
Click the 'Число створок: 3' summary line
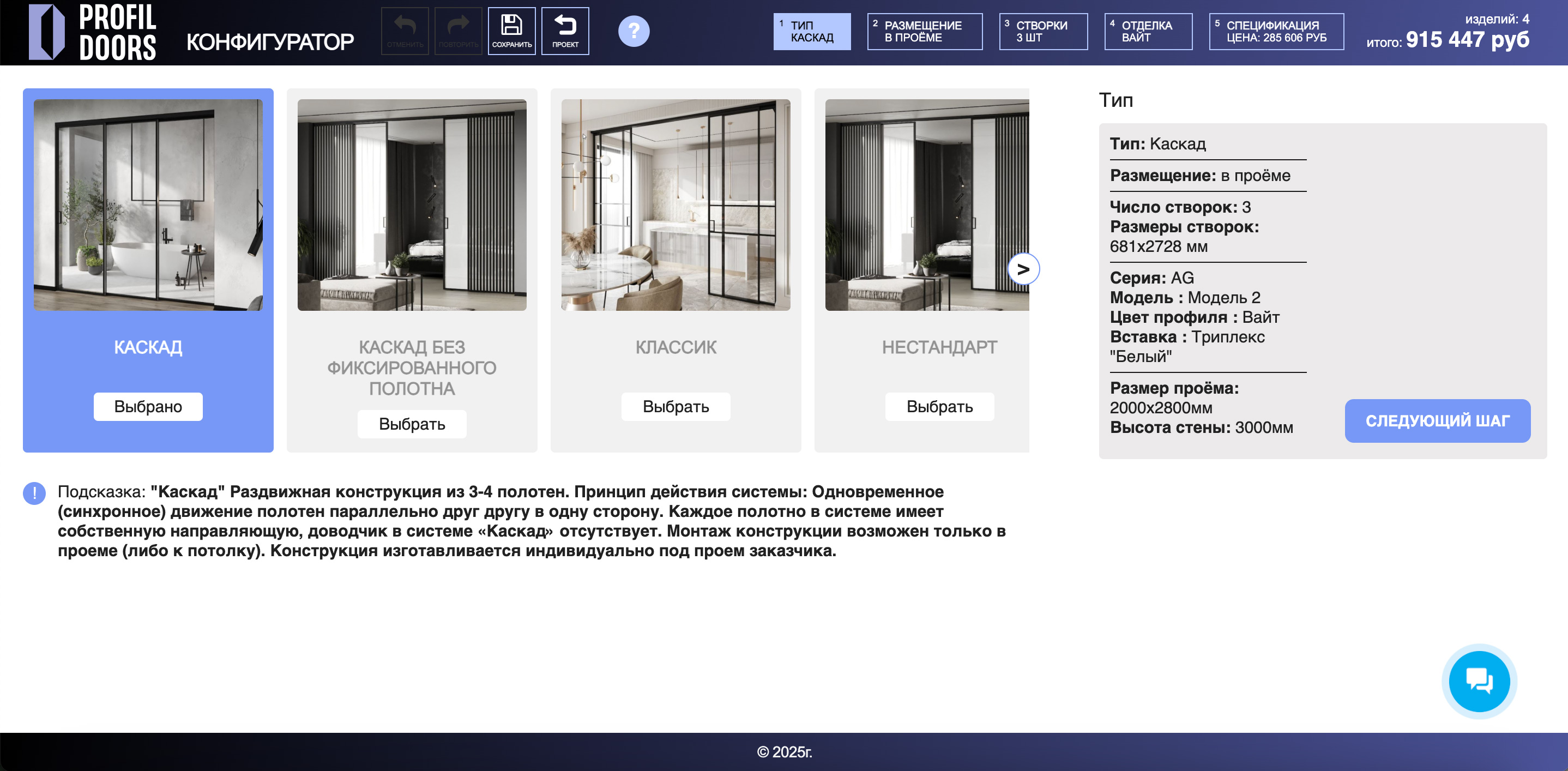coord(1180,208)
